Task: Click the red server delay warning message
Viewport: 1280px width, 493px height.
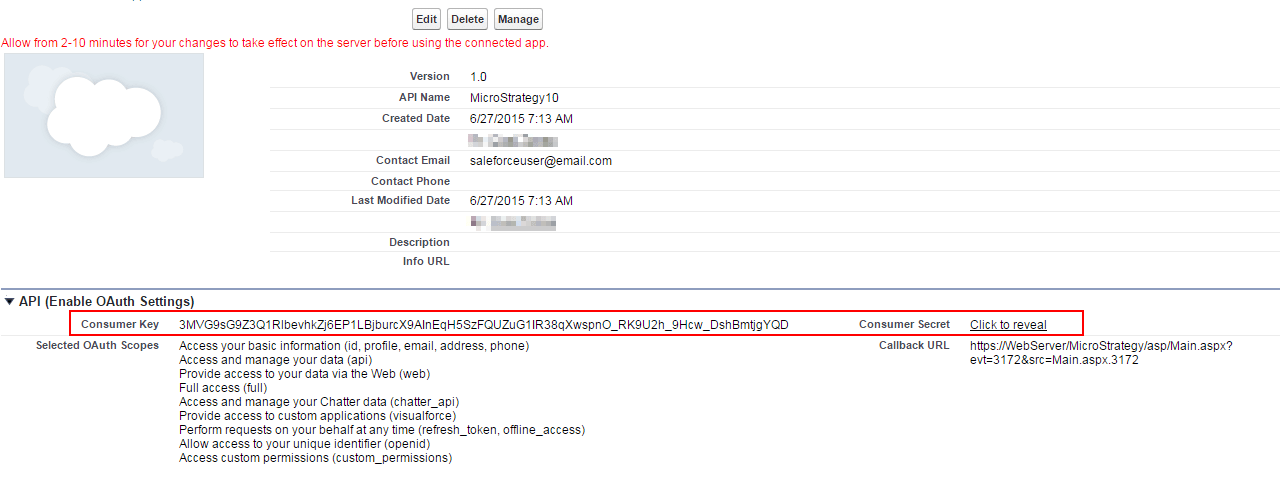Action: click(x=275, y=43)
